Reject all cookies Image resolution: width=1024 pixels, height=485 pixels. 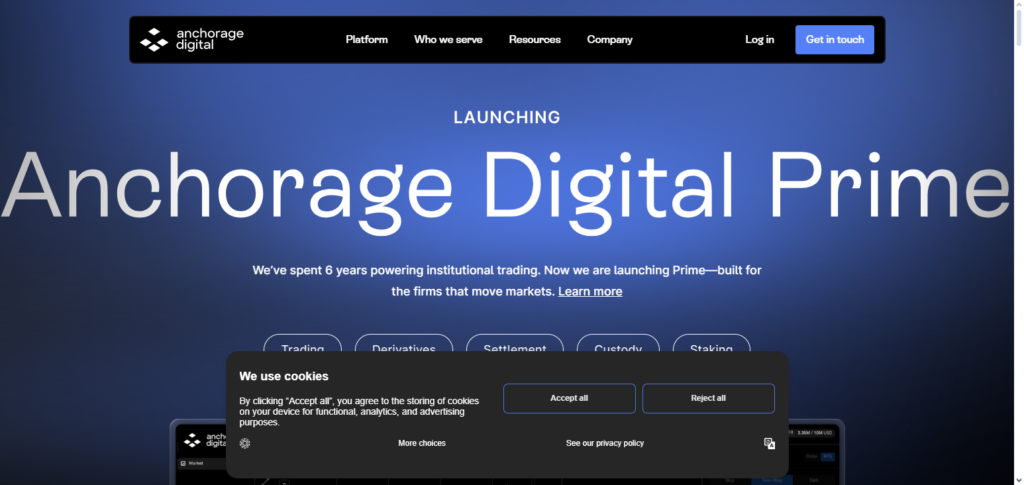click(709, 398)
